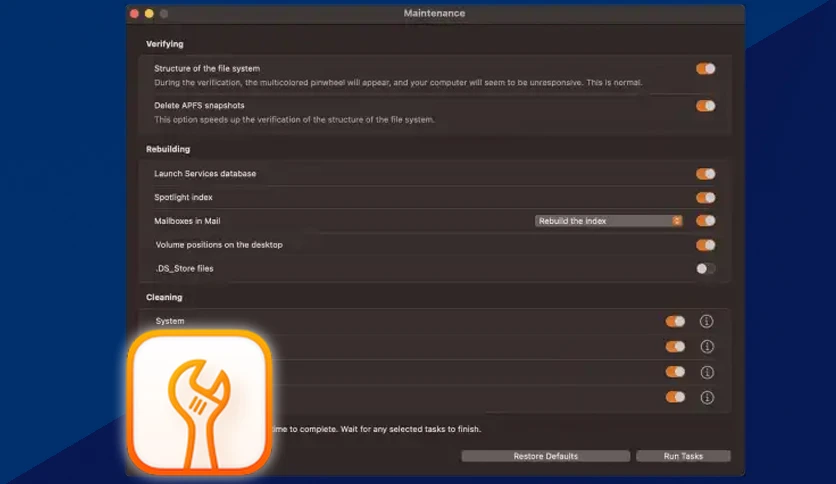Select Structure of the file system label
The width and height of the screenshot is (836, 484).
[207, 68]
